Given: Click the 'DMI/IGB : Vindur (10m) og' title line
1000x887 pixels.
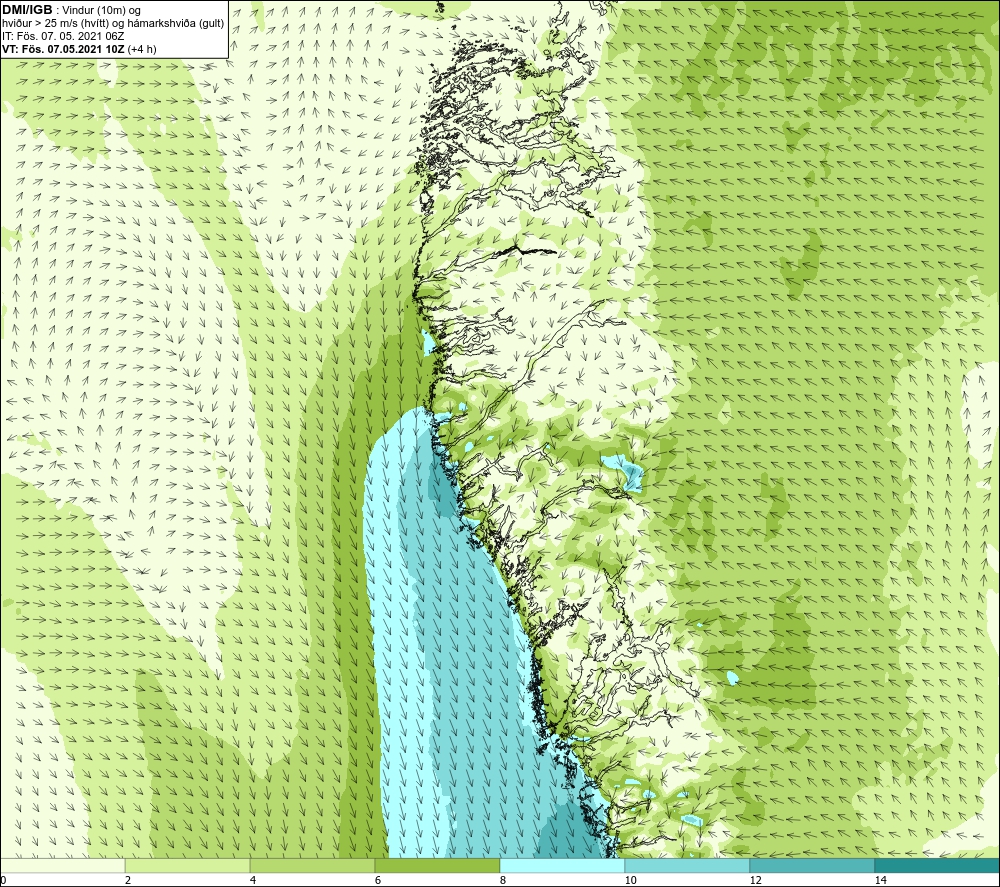Looking at the screenshot, I should click(x=71, y=10).
